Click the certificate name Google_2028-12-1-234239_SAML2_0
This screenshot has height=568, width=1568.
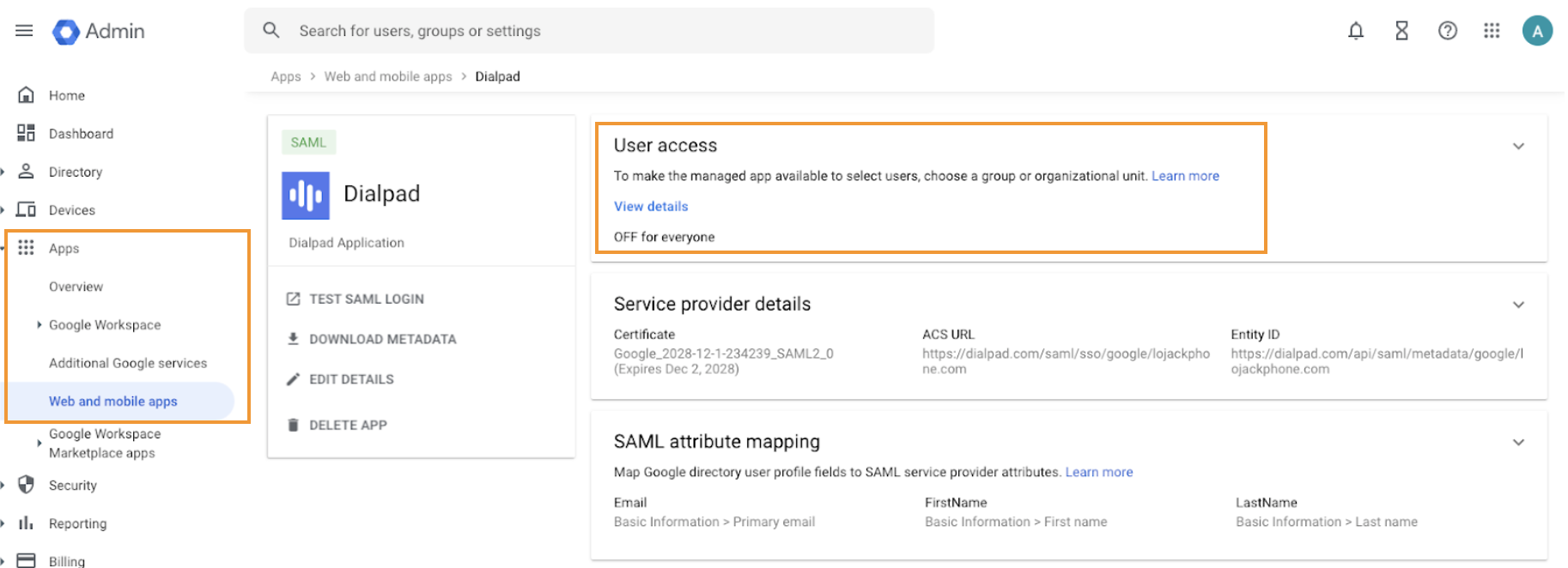click(723, 353)
